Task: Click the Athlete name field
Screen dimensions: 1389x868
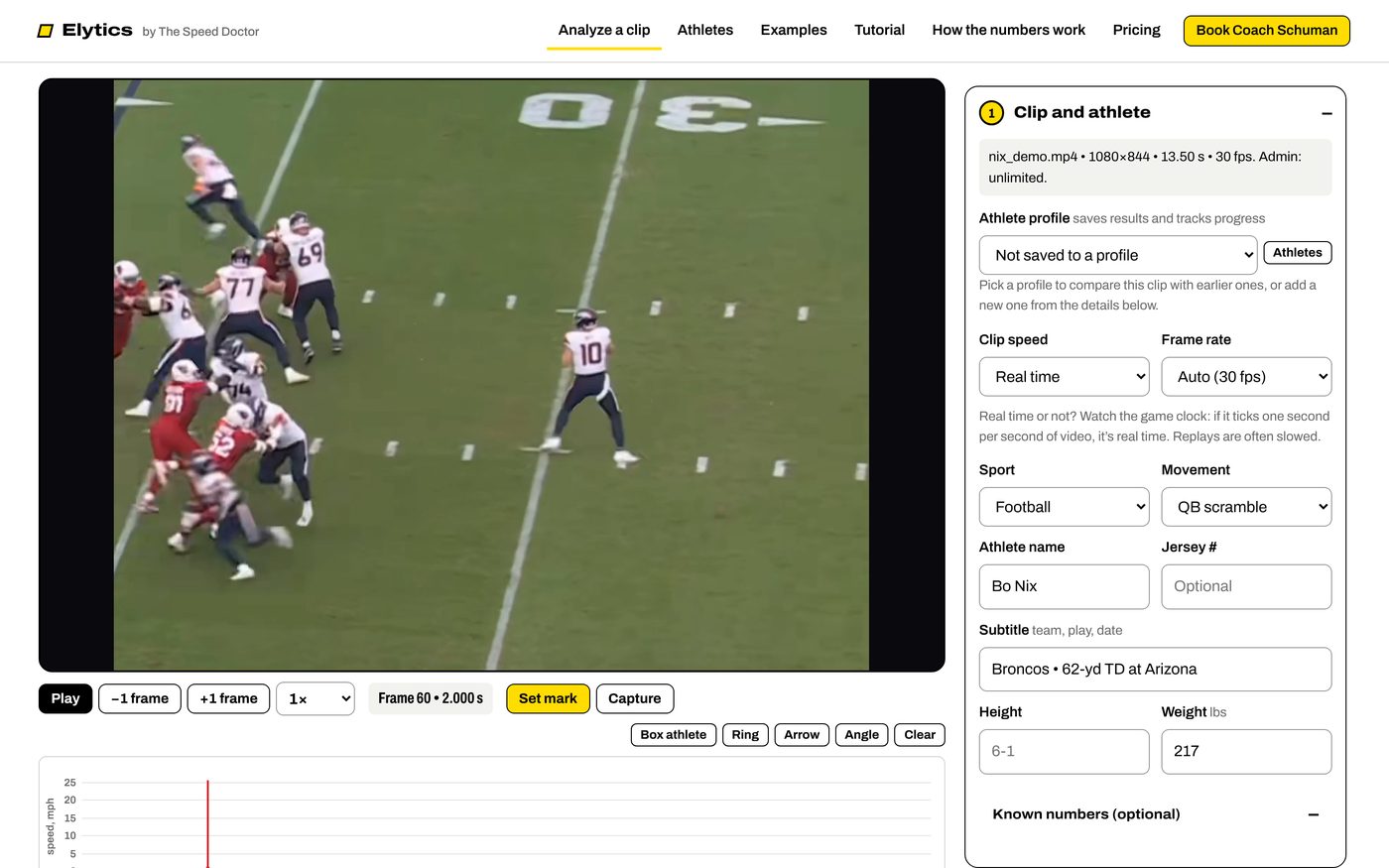Action: pos(1064,586)
